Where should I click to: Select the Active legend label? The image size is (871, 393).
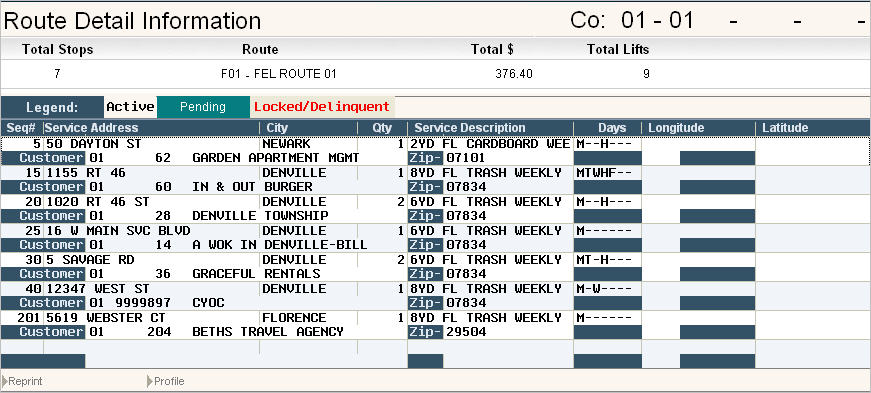point(130,107)
